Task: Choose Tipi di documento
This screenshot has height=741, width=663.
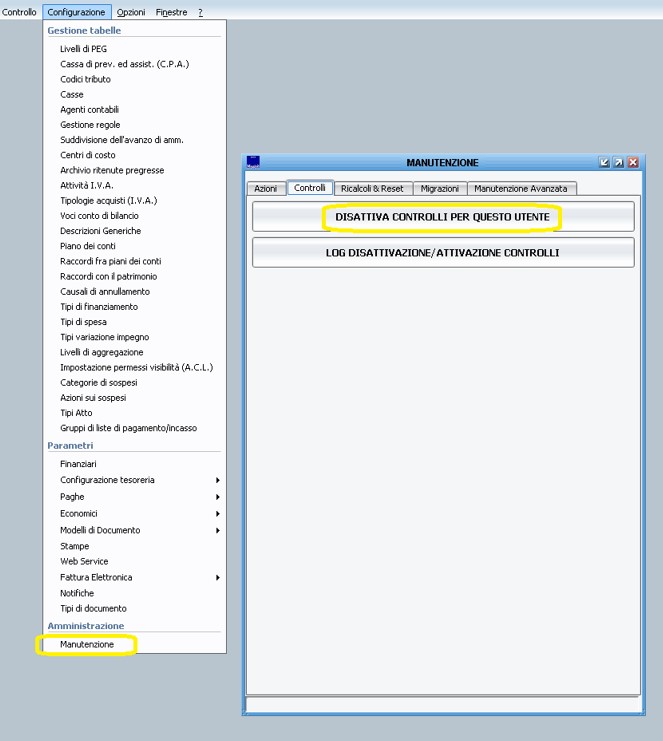Action: point(94,608)
